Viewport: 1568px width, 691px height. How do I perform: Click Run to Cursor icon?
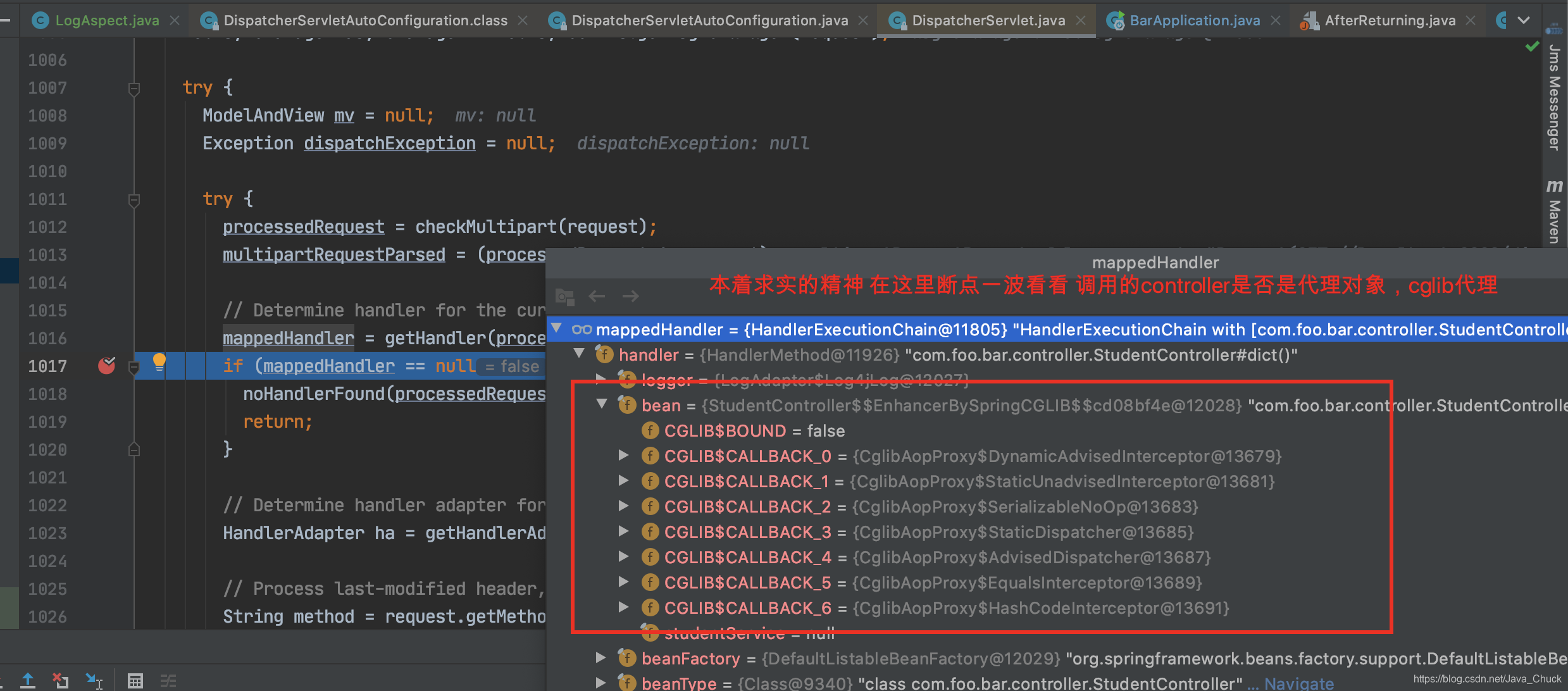94,680
